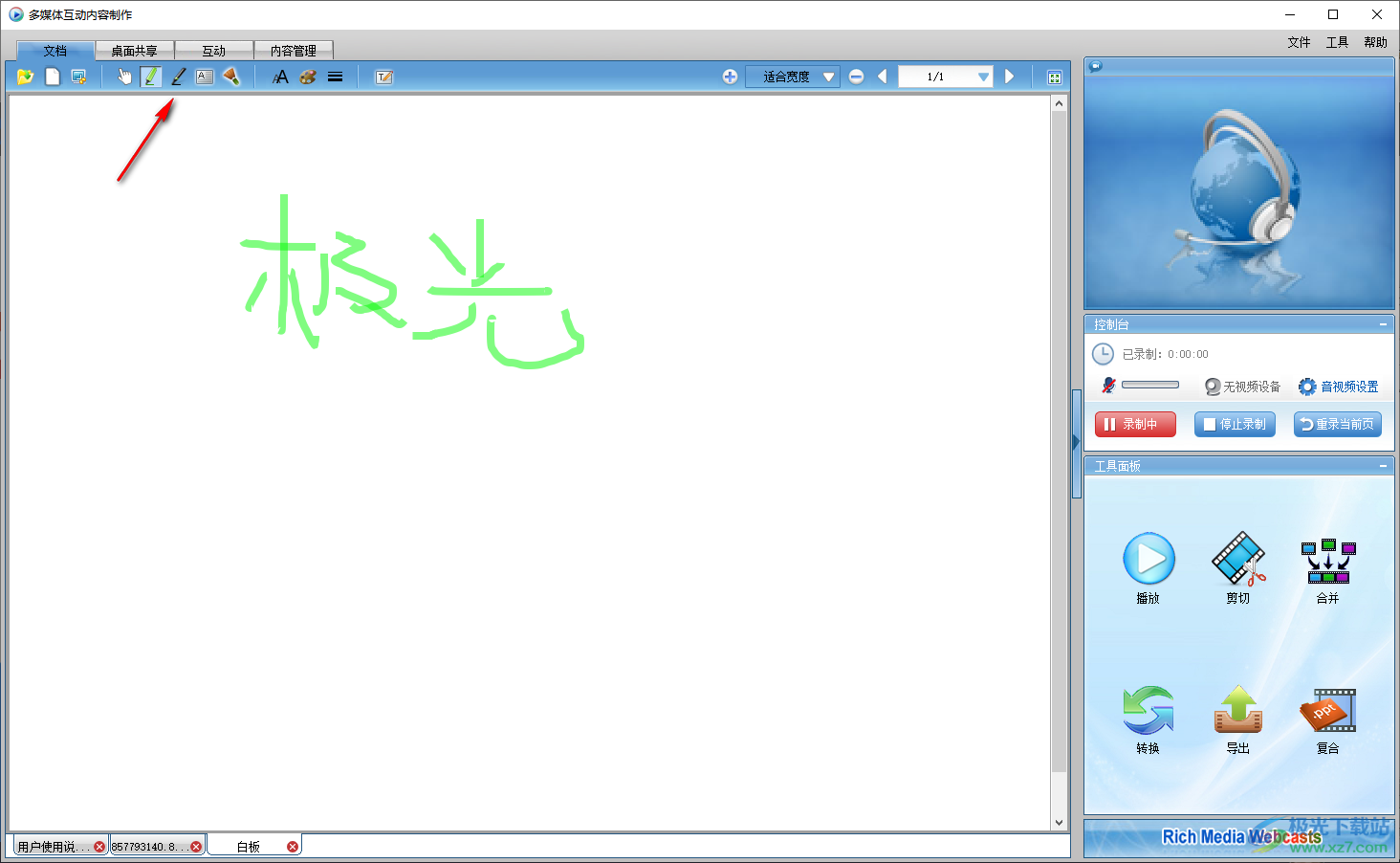1400x863 pixels.
Task: Toggle the full screen view
Action: pyautogui.click(x=1054, y=77)
